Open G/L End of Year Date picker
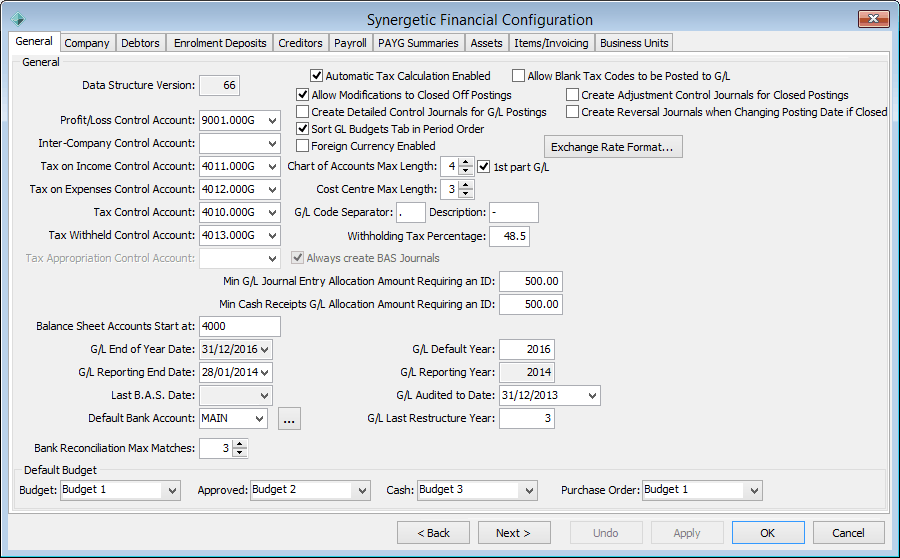 (x=265, y=349)
